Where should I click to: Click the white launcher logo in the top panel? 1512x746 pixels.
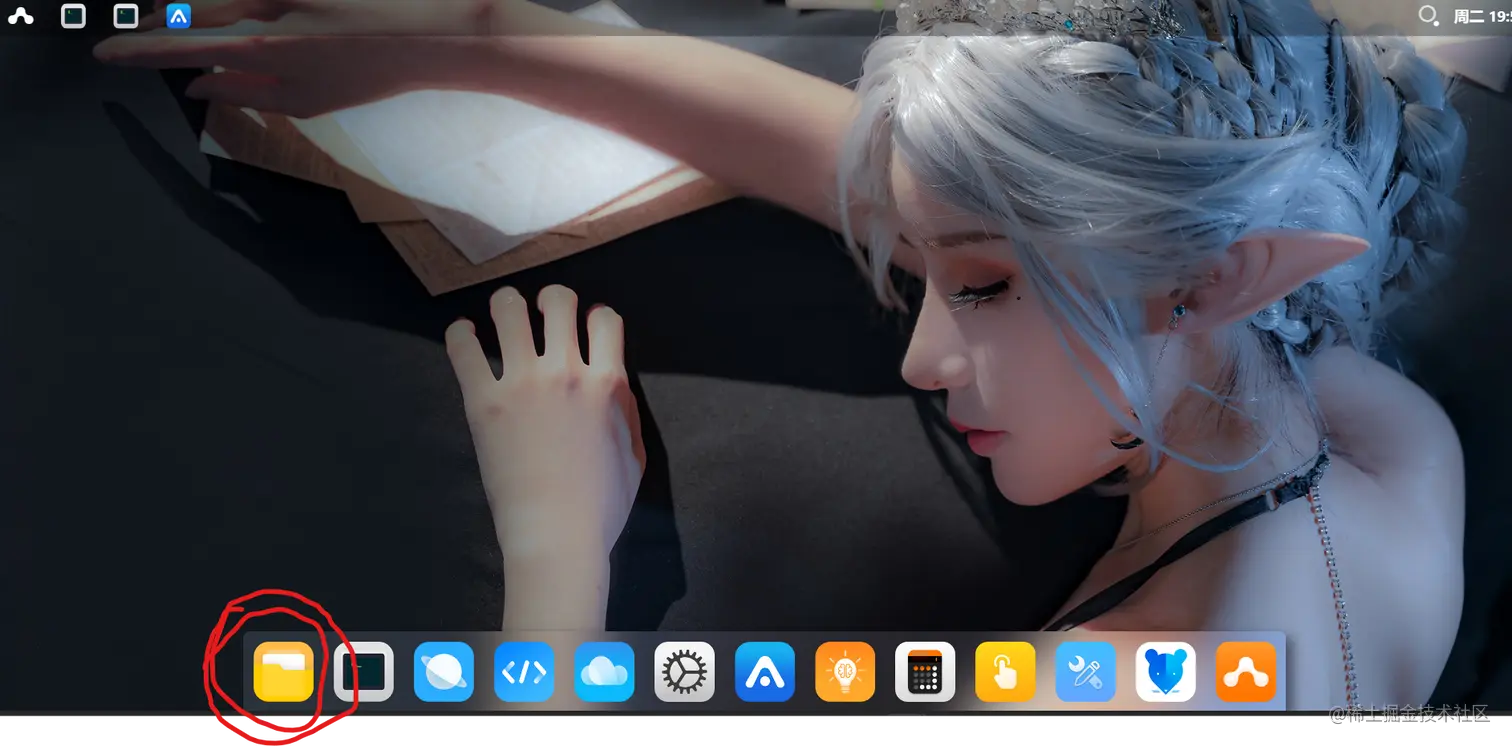21,16
